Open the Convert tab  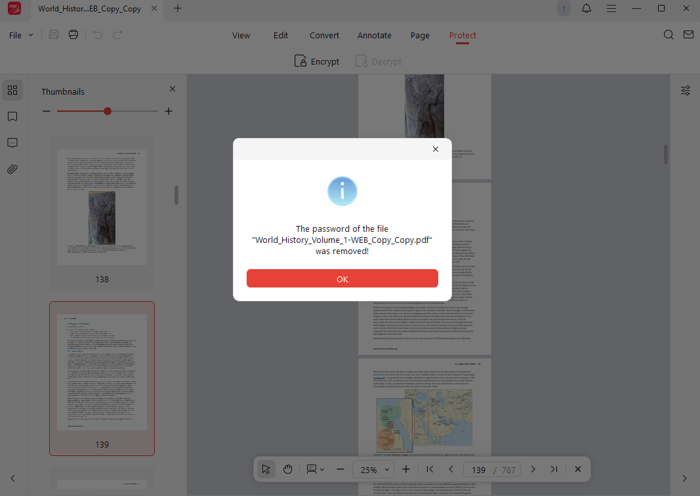click(324, 35)
